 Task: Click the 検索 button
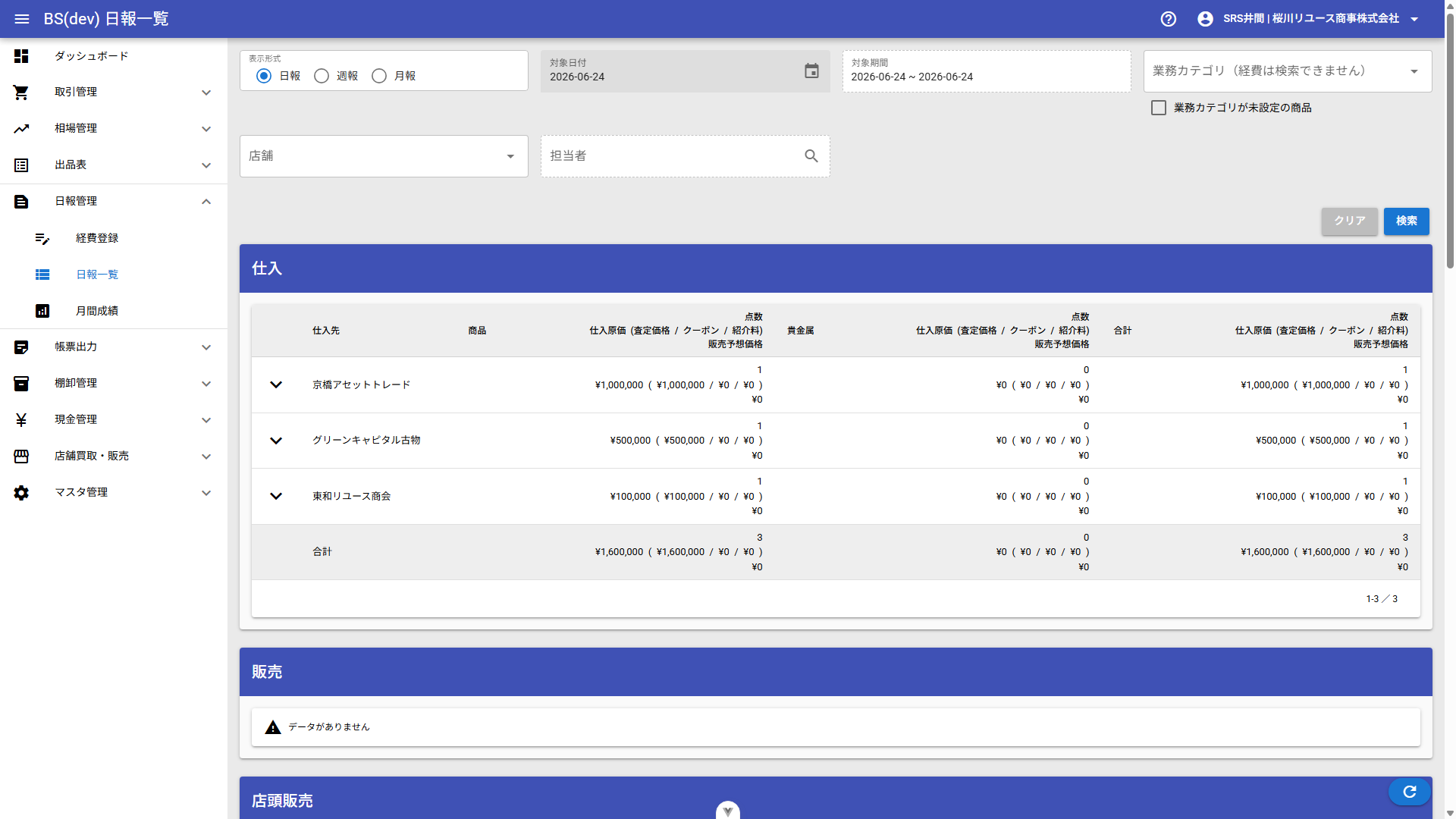coord(1406,221)
